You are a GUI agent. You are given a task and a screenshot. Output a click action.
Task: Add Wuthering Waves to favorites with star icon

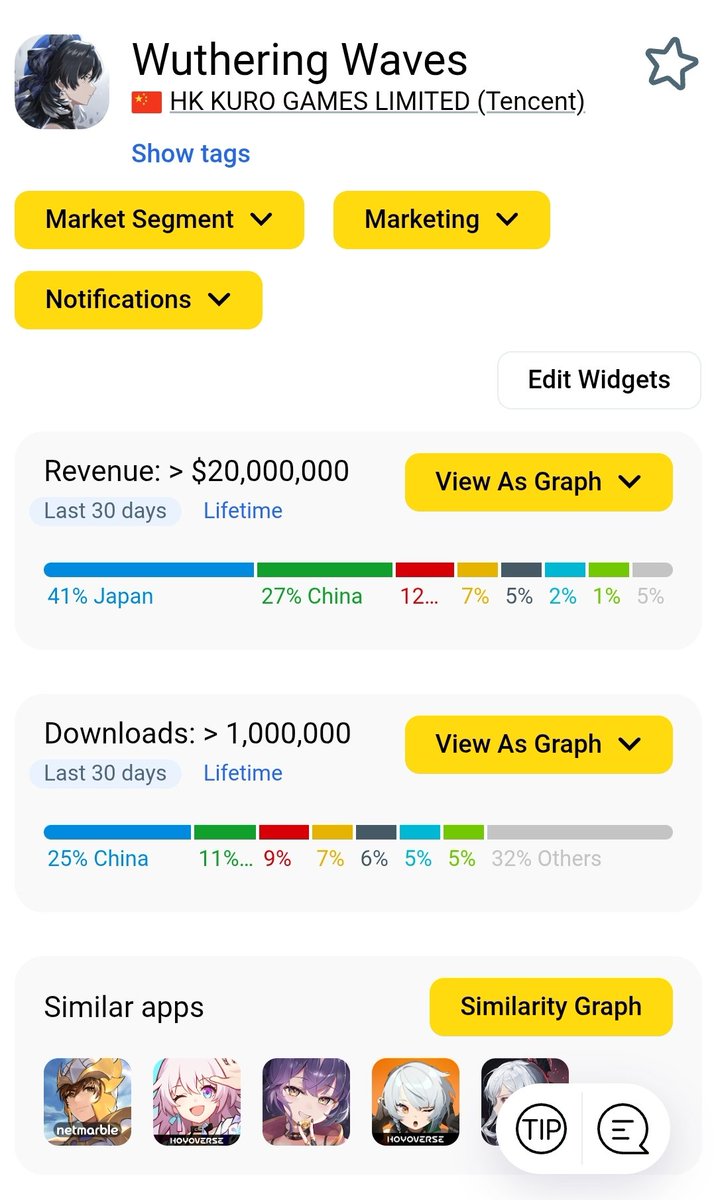tap(671, 64)
